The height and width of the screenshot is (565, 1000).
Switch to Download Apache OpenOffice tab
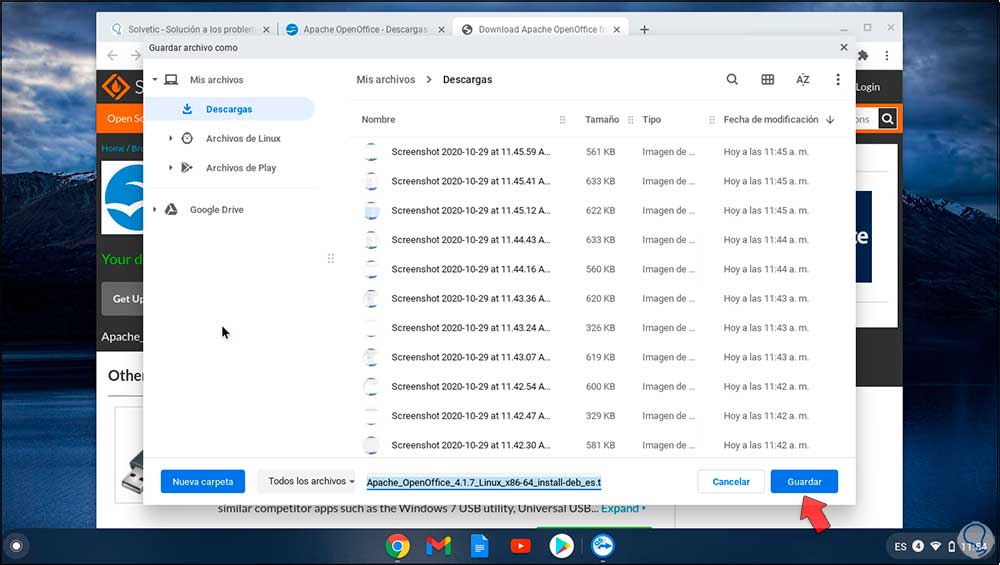click(540, 29)
